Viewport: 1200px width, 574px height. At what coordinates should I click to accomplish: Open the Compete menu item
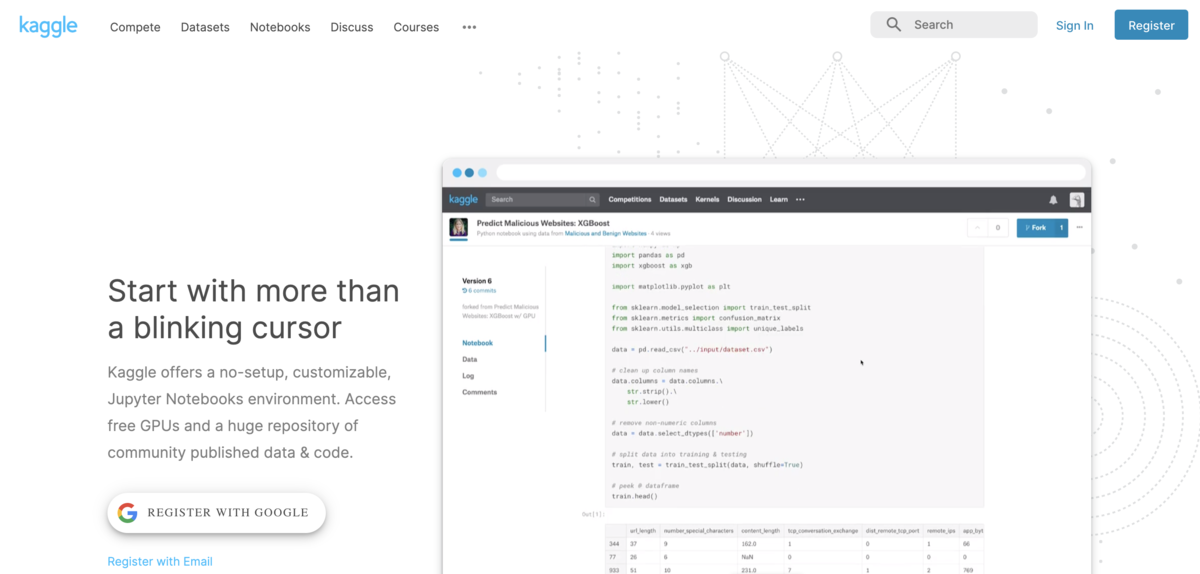[135, 27]
